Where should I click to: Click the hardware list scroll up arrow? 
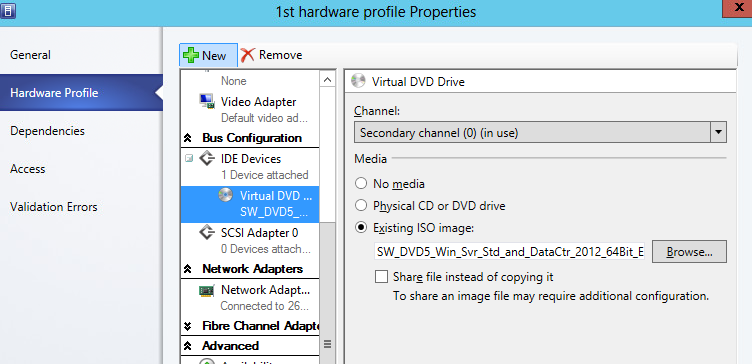tap(328, 80)
